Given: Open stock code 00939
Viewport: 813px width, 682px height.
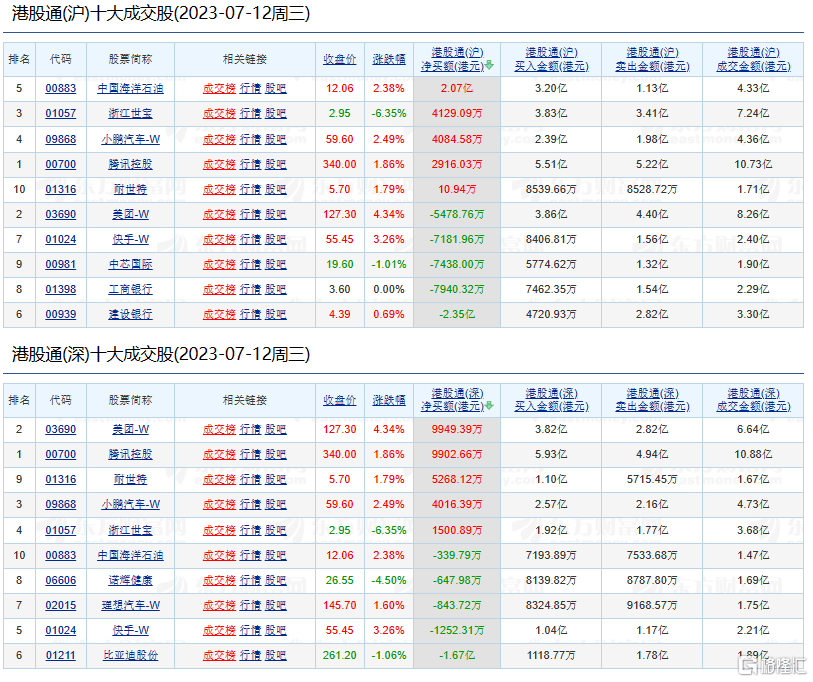Looking at the screenshot, I should [61, 314].
